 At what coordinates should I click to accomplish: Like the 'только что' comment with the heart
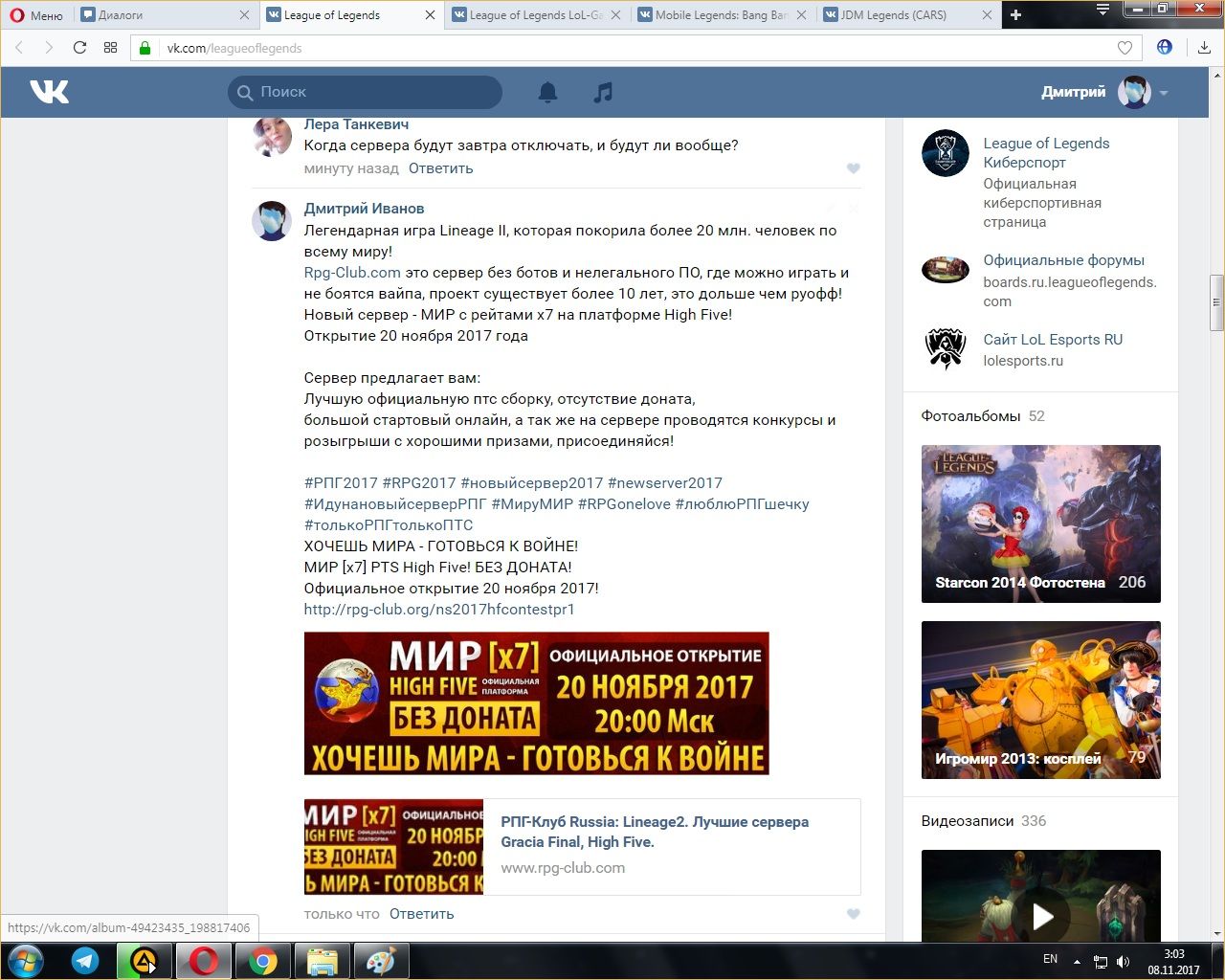tap(854, 914)
